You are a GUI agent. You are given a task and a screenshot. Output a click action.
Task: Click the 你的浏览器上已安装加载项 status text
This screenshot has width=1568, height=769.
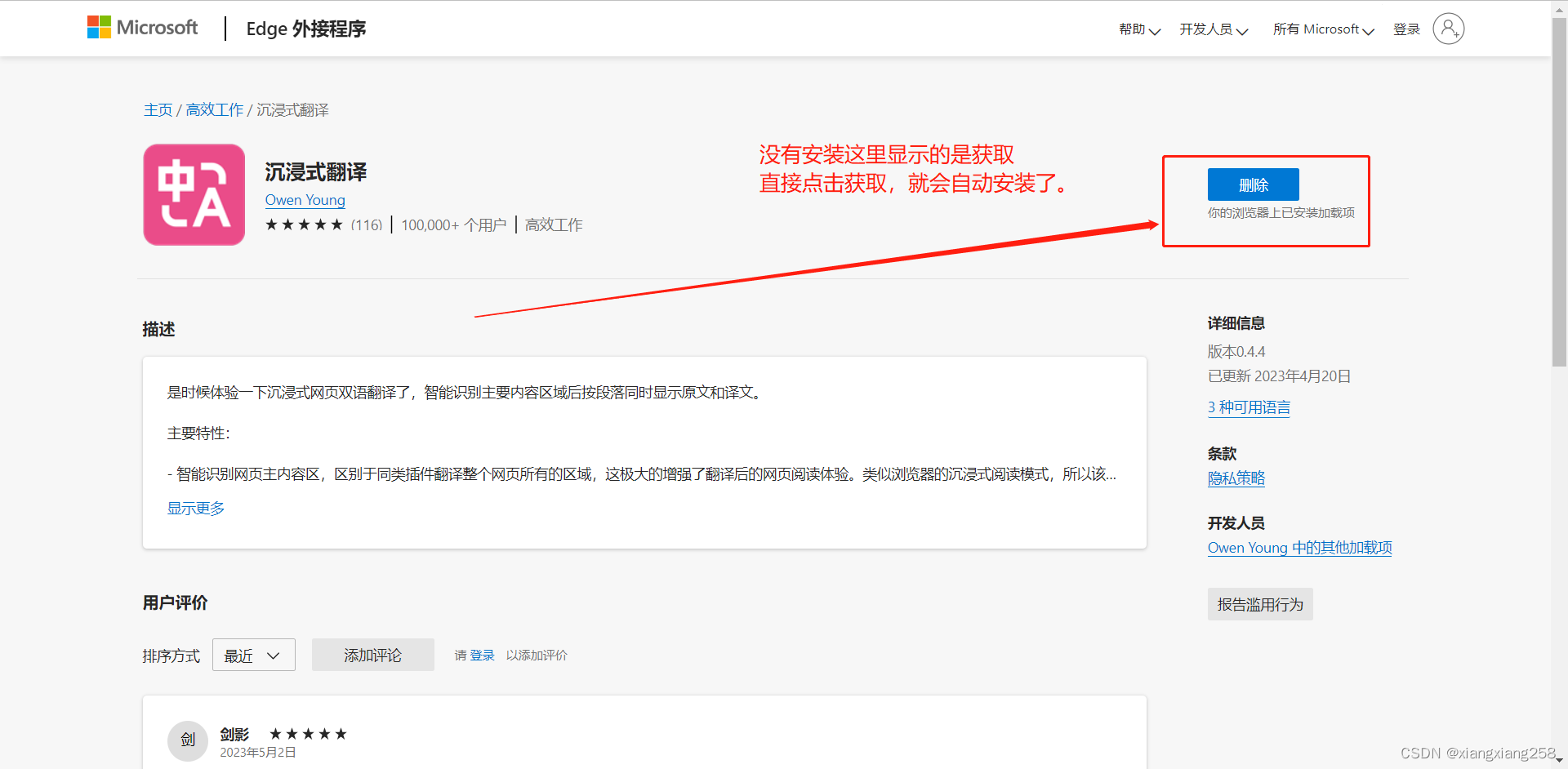coord(1281,212)
